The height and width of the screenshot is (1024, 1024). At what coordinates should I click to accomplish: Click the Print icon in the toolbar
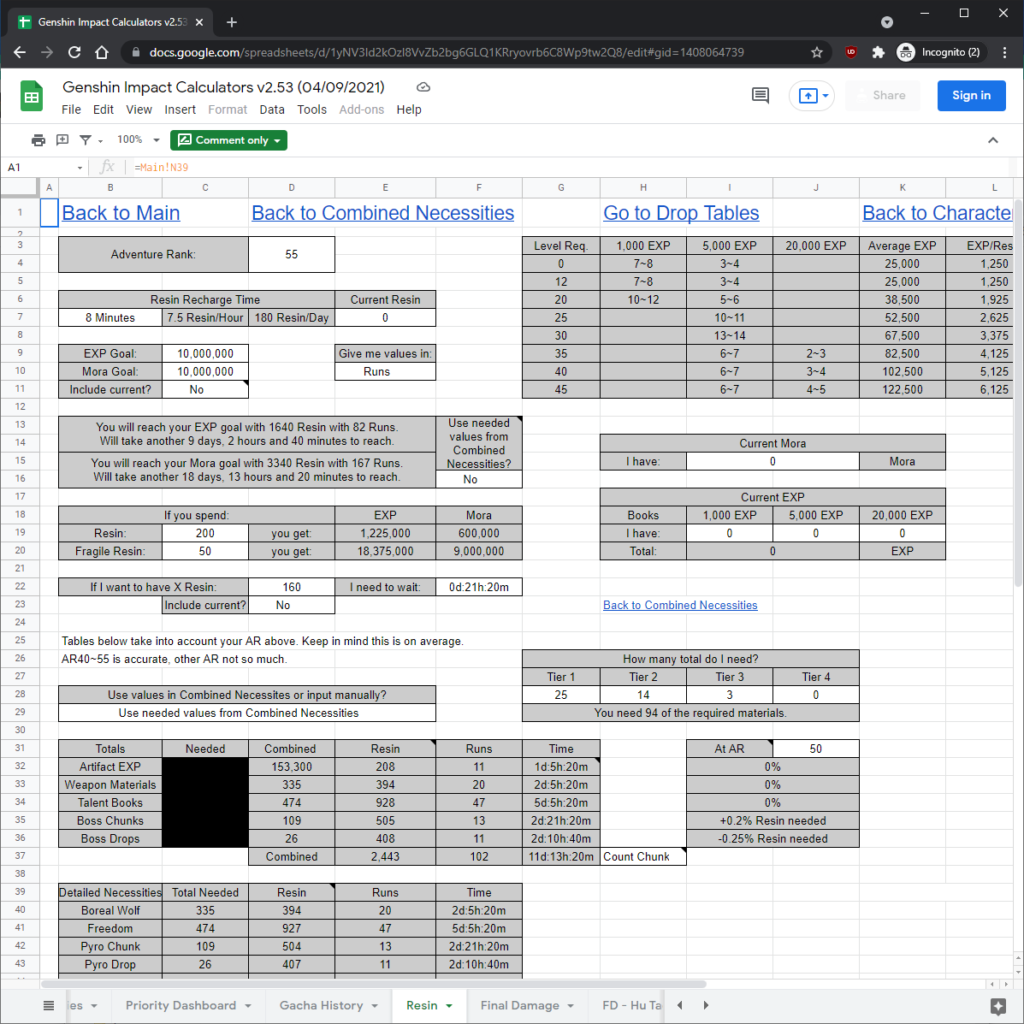pyautogui.click(x=38, y=140)
